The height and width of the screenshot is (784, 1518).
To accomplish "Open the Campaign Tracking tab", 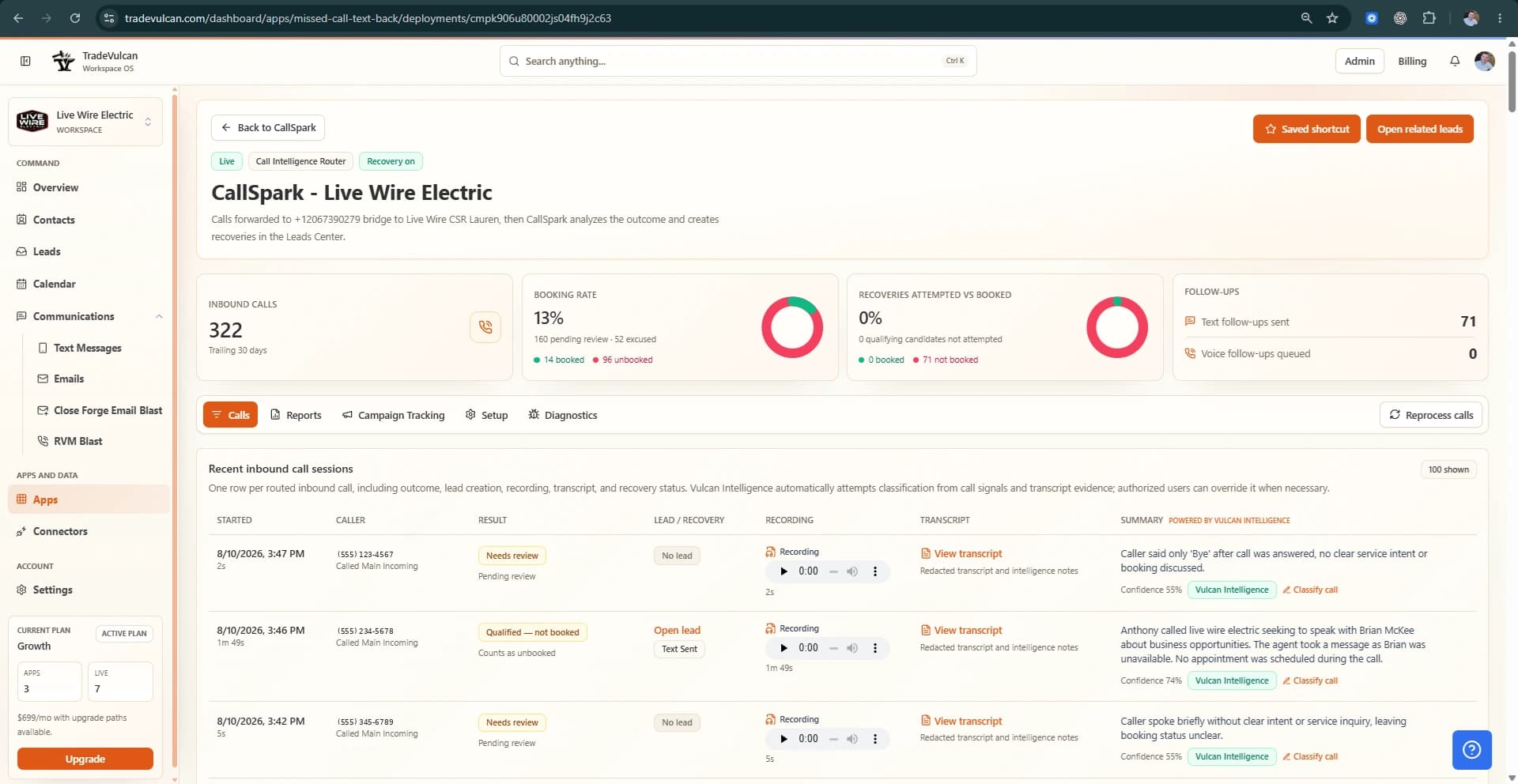I will pyautogui.click(x=393, y=415).
